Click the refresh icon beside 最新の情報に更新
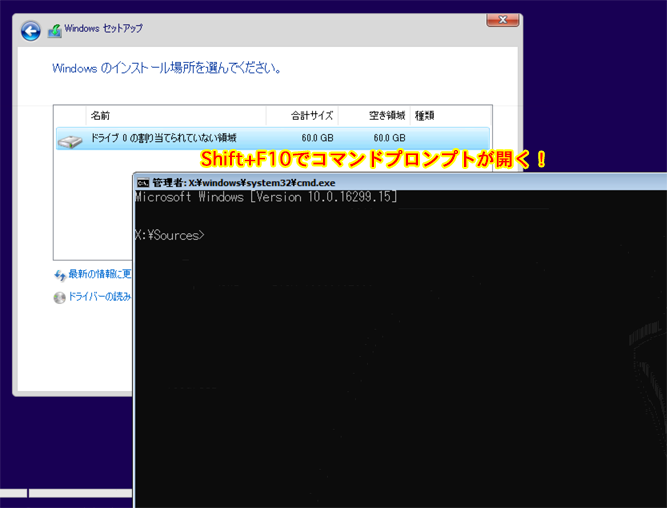 pyautogui.click(x=60, y=274)
